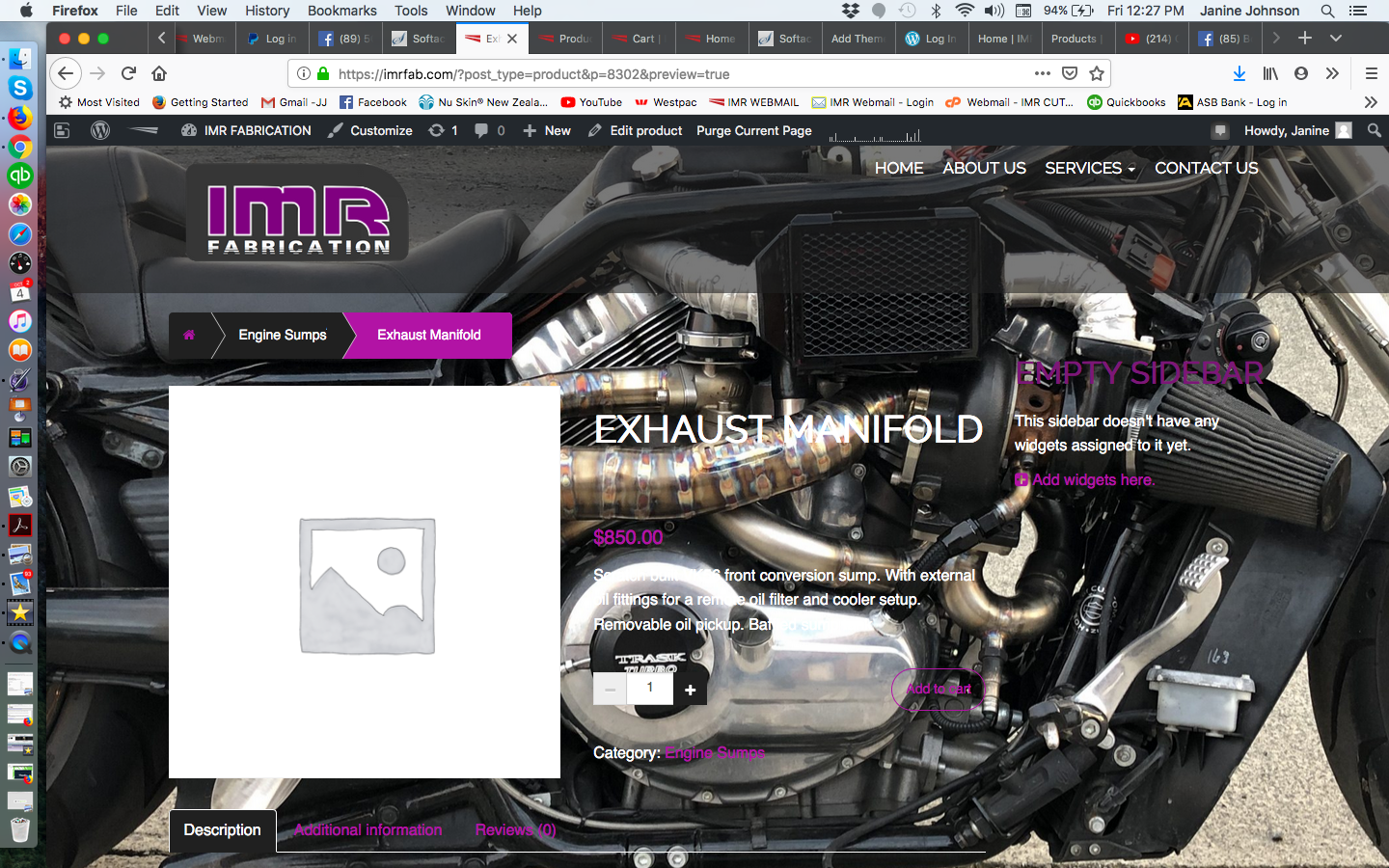Open the Firefox downloads arrow icon
Screen dimensions: 1389x868
click(1239, 72)
